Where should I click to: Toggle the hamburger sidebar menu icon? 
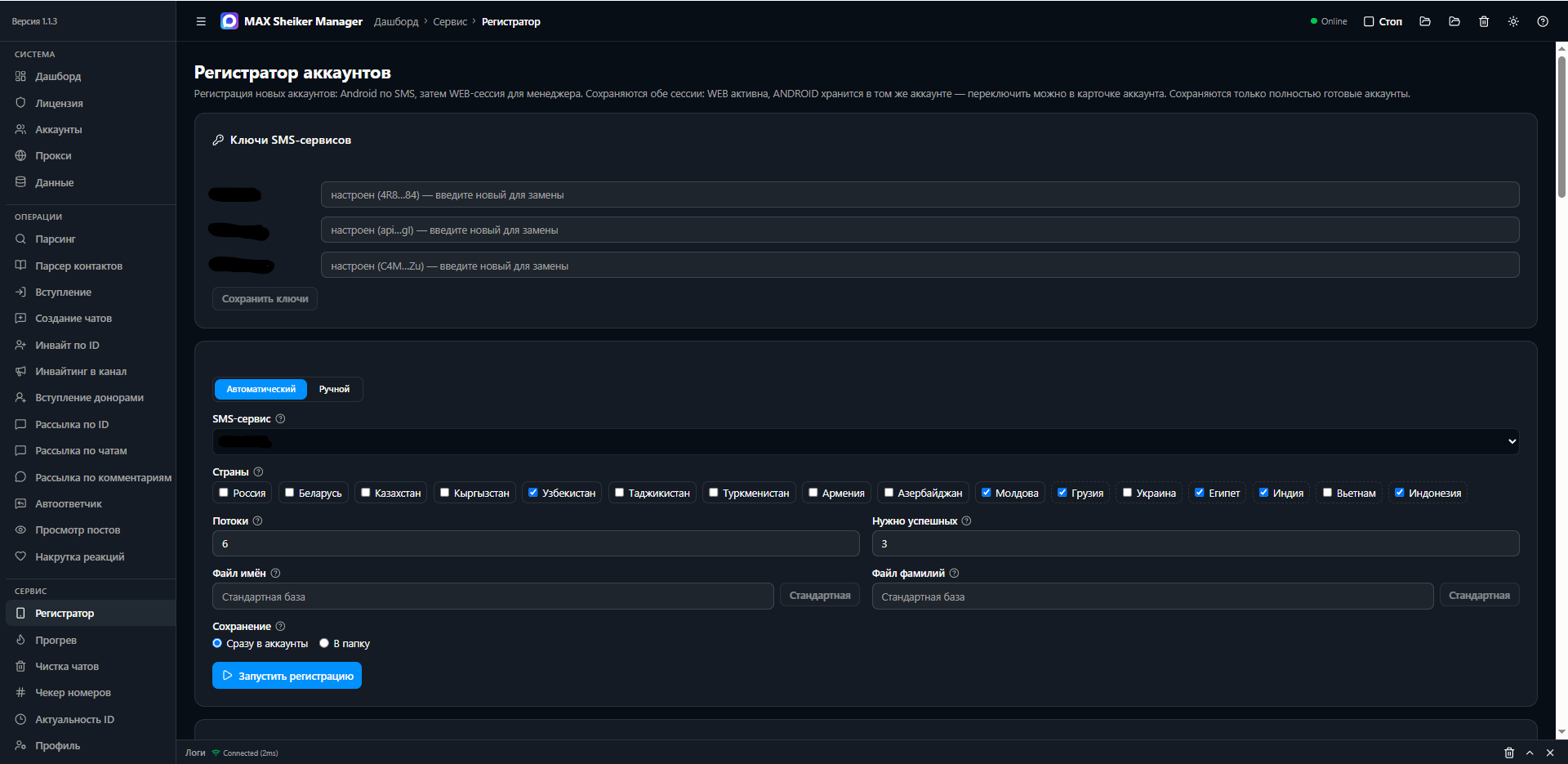tap(201, 21)
